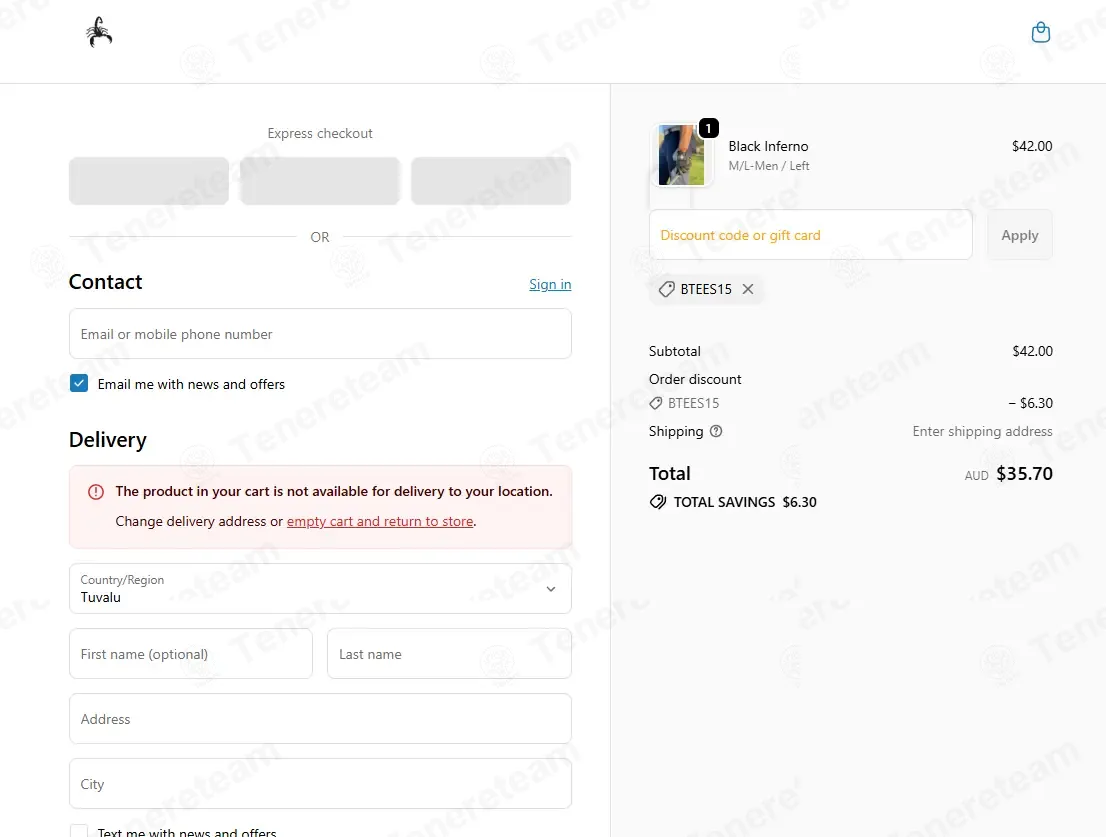The height and width of the screenshot is (837, 1106).
Task: Click the − $6.30 discount amount
Action: pyautogui.click(x=1031, y=403)
